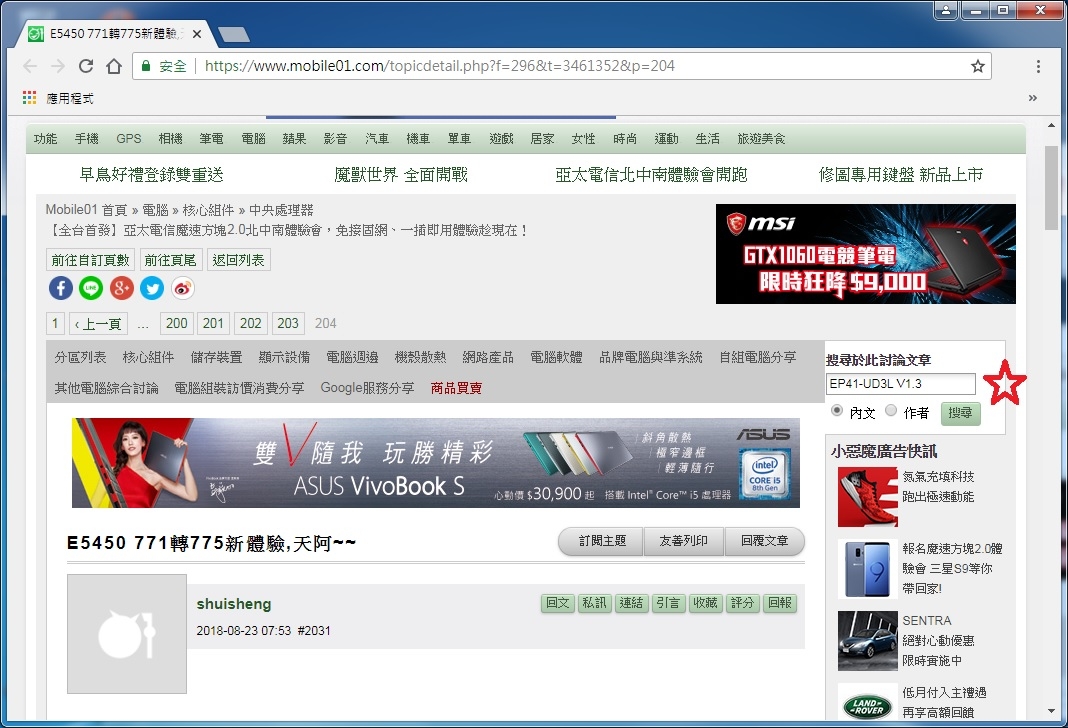
Task: Share via the green LINE icon
Action: (x=91, y=288)
